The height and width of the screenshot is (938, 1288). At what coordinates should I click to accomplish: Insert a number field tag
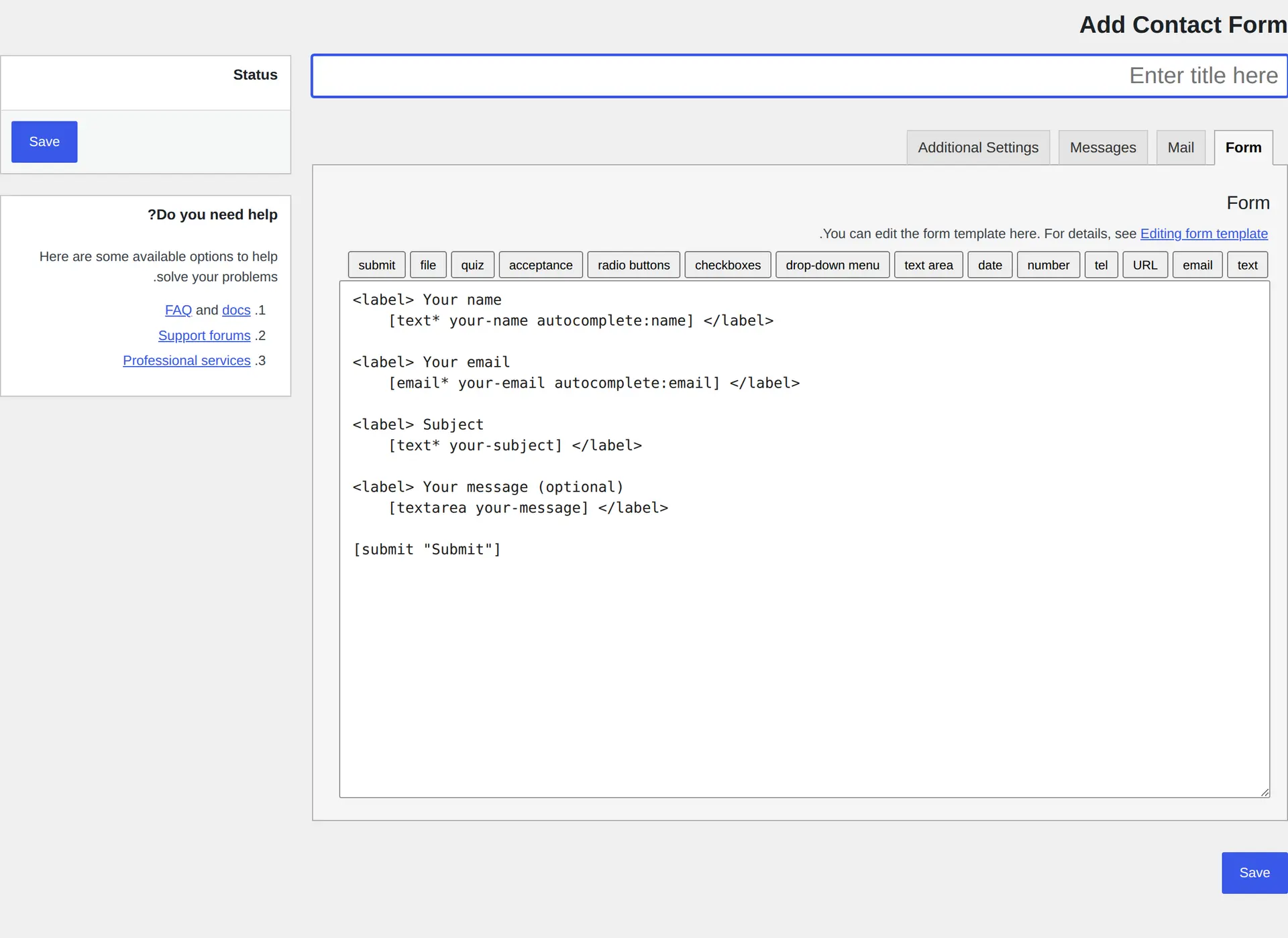point(1048,265)
